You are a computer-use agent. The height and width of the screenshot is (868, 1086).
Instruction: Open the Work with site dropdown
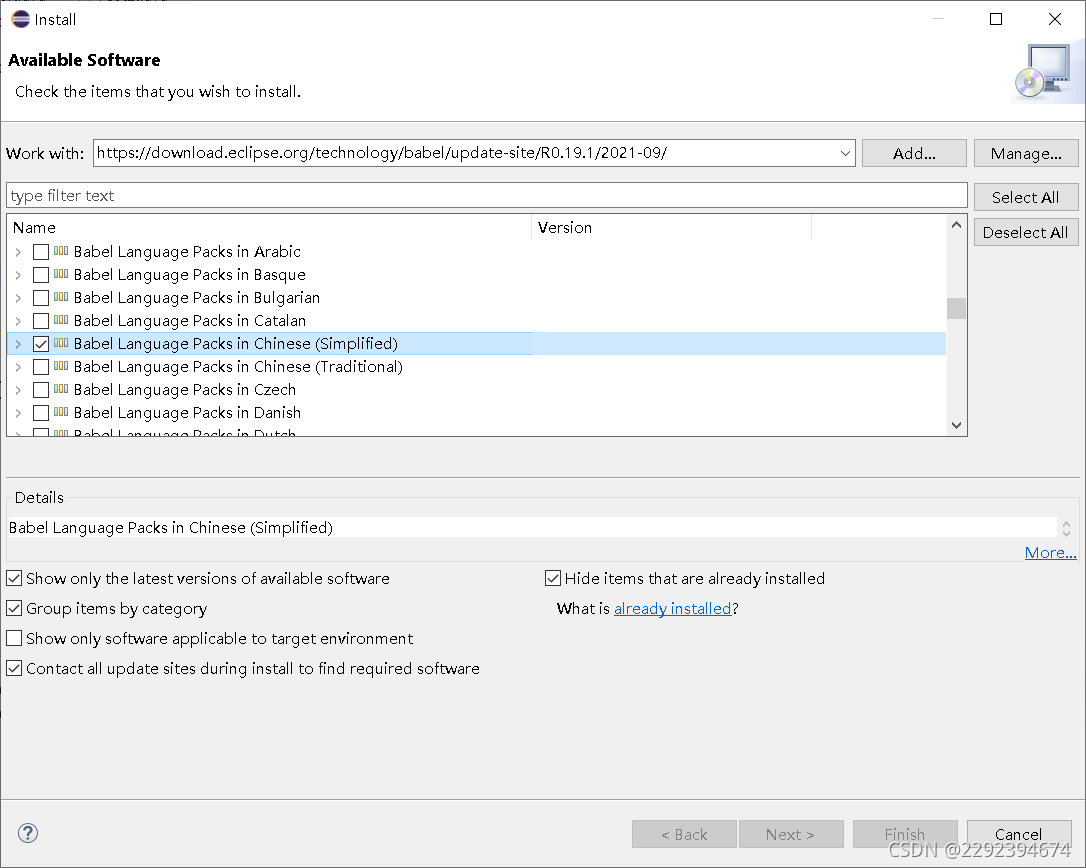click(x=845, y=153)
